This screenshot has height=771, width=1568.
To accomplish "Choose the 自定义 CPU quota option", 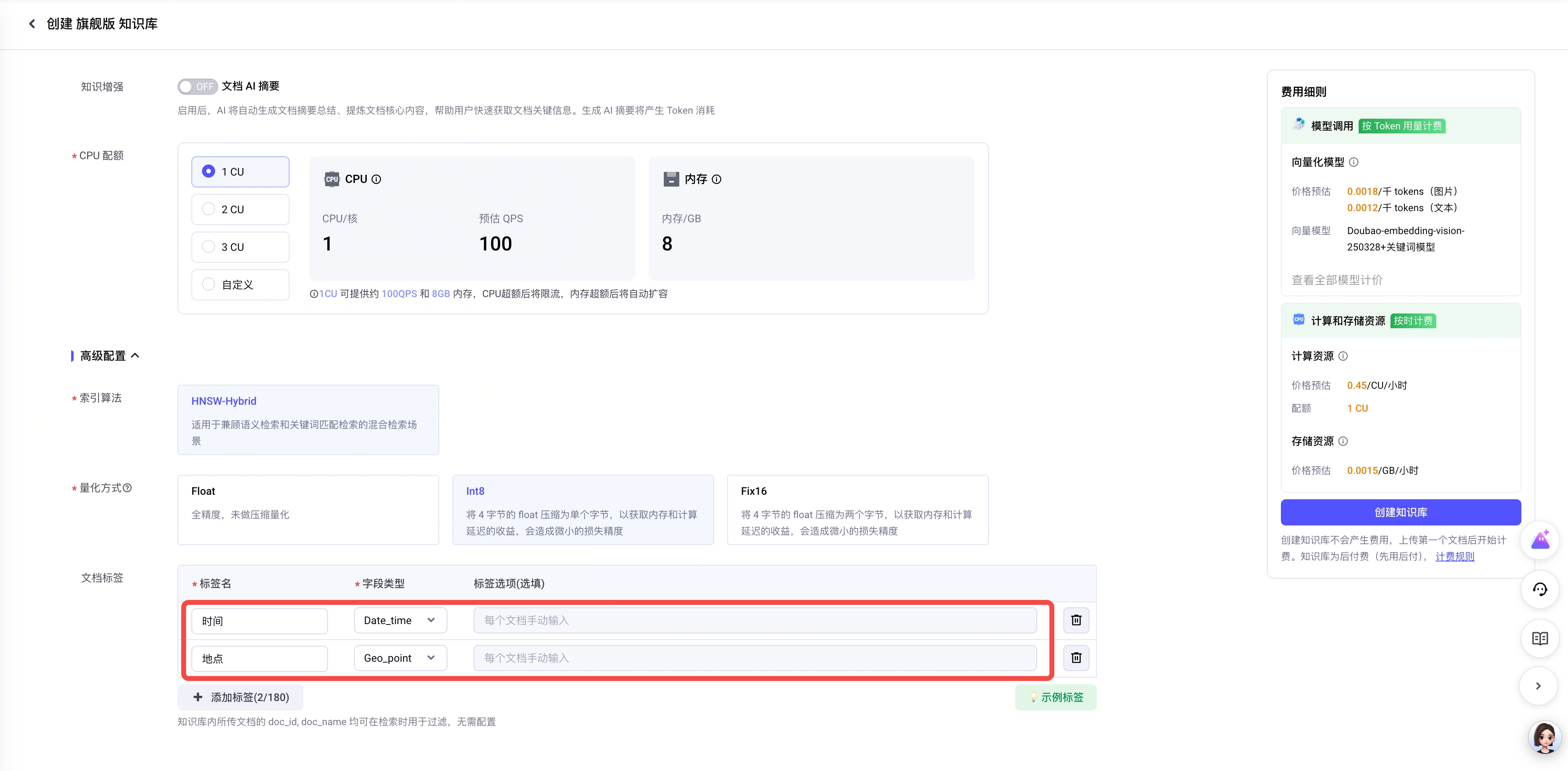I will tap(240, 284).
